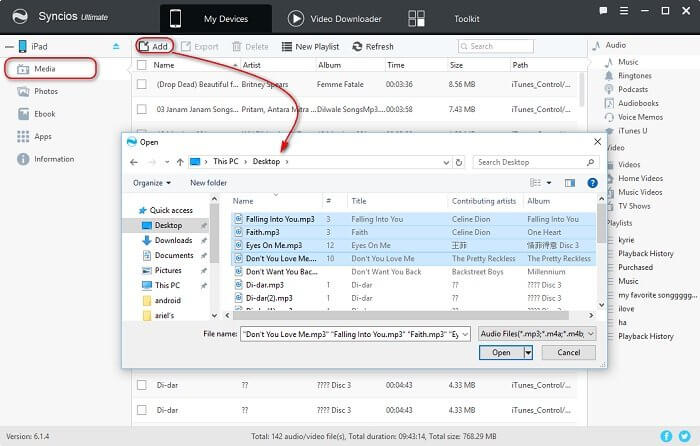This screenshot has height=446, width=700.
Task: Open the Toolkit tab
Action: [443, 19]
